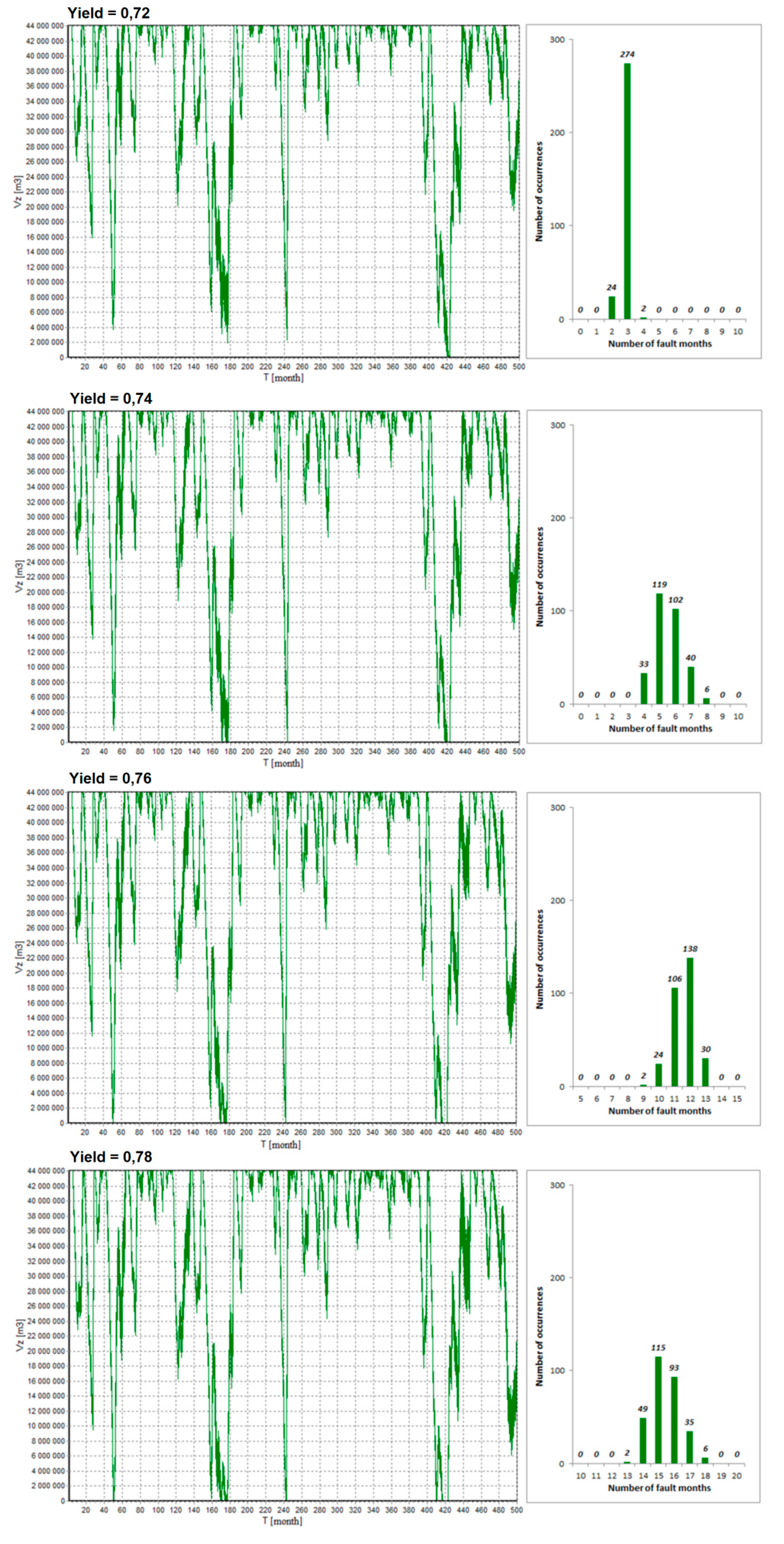This screenshot has height=1544, width=784.
Task: Click the 'T [month]' axis label of Yield 0,76 plot
Action: [x=281, y=1145]
